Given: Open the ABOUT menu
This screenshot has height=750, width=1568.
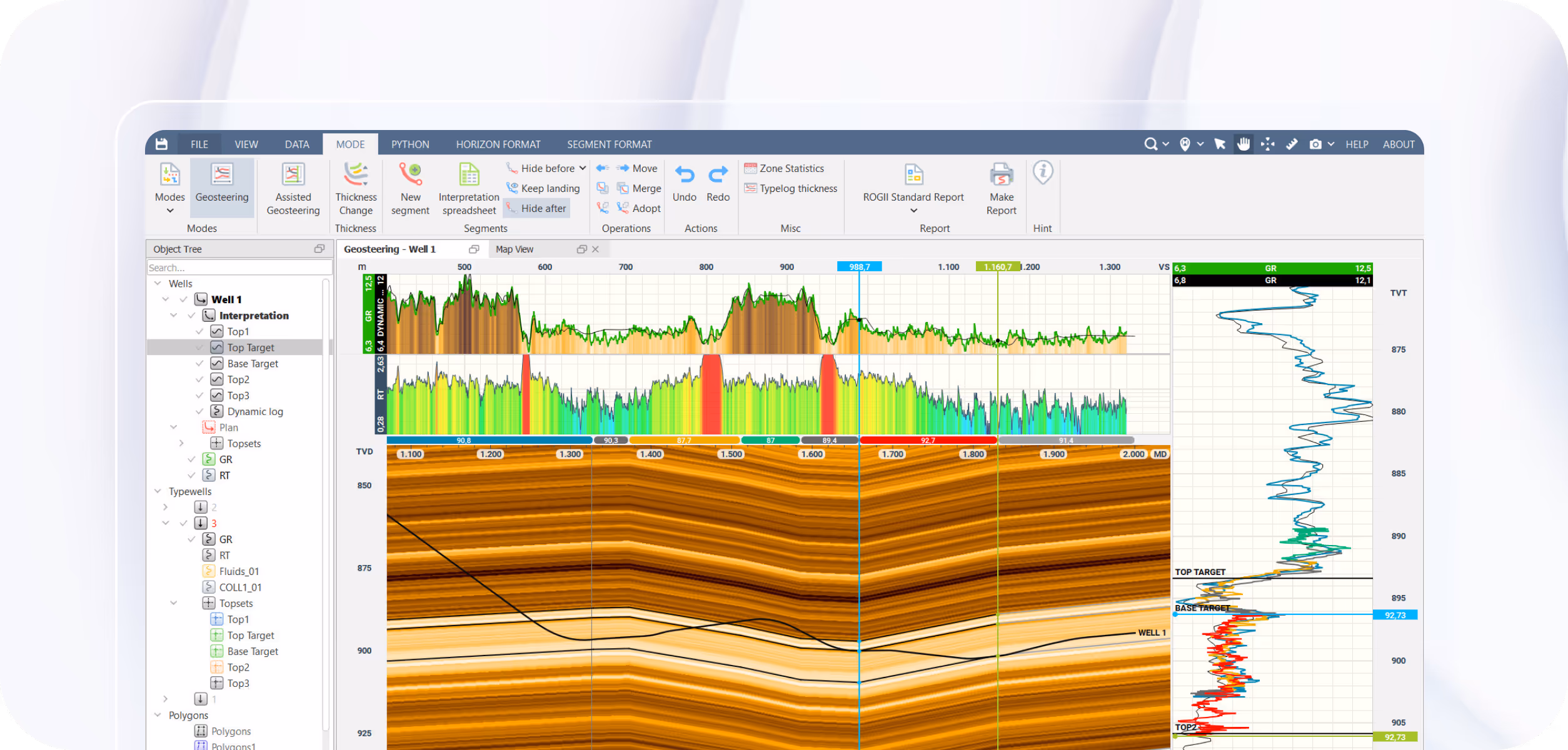Looking at the screenshot, I should click(1399, 144).
